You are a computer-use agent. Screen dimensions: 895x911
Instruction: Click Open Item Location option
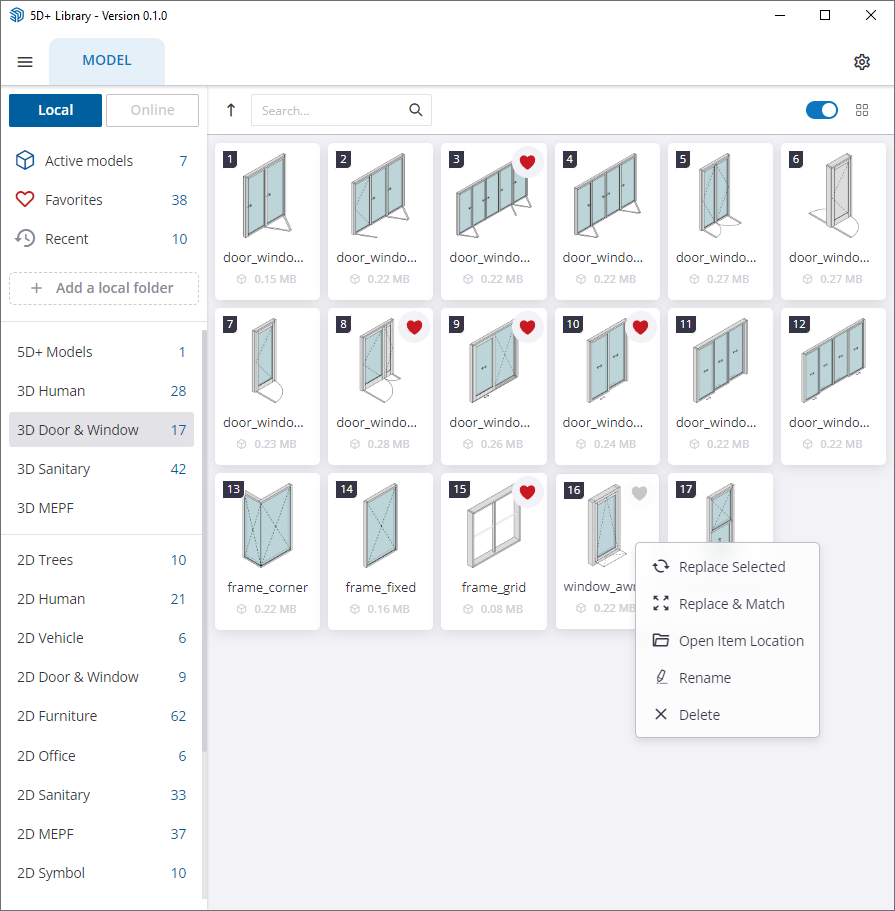point(740,641)
